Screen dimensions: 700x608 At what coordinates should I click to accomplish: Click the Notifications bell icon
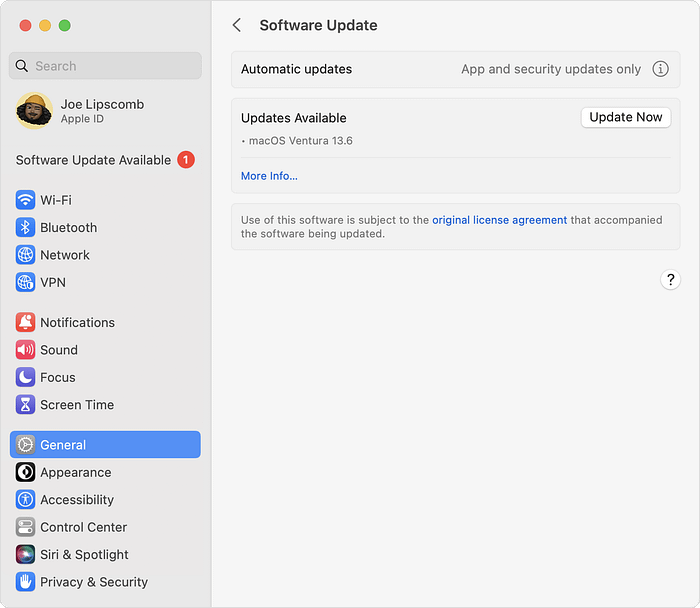pos(25,322)
